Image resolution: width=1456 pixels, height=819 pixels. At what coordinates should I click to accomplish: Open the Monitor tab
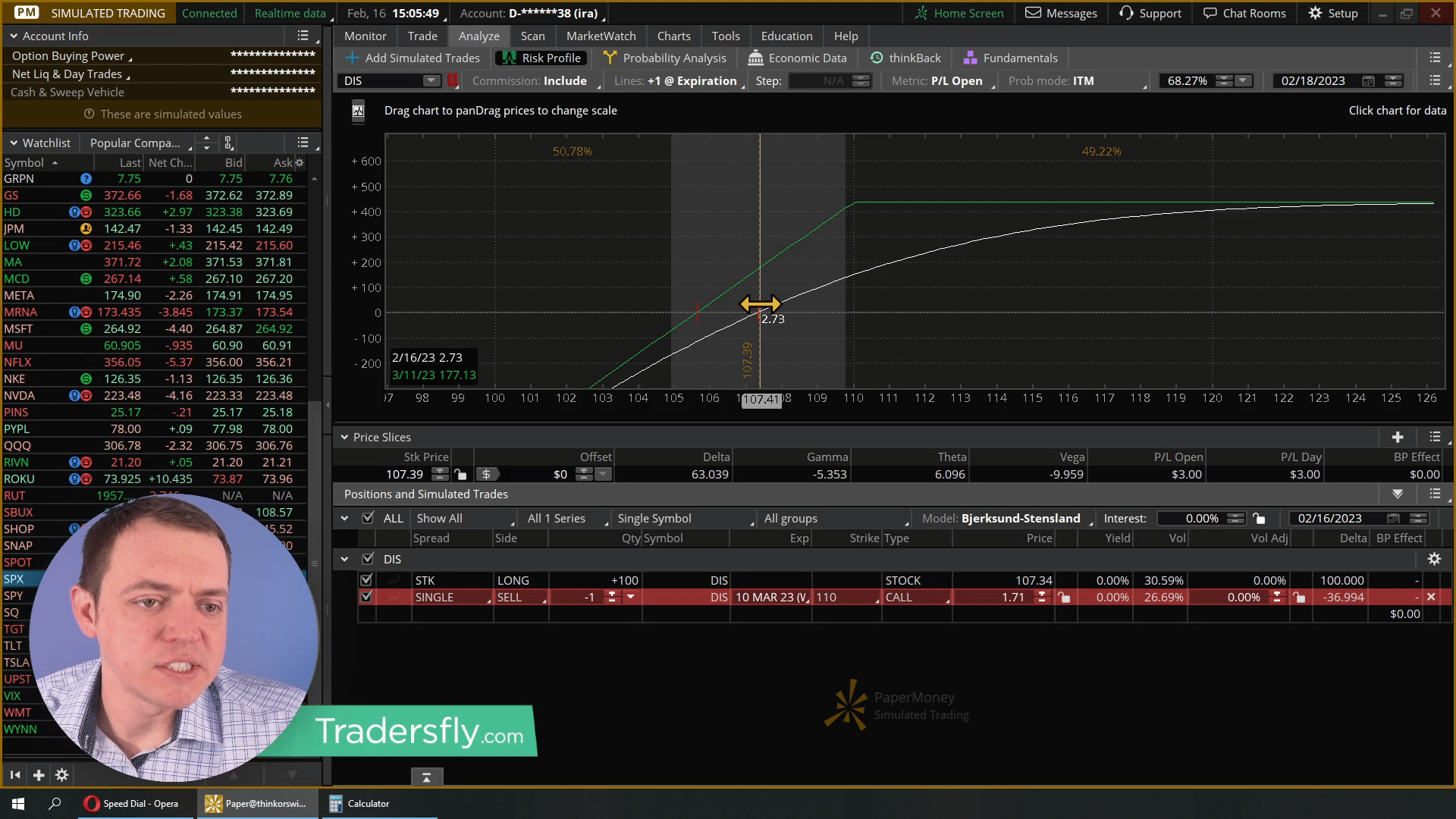(x=365, y=36)
